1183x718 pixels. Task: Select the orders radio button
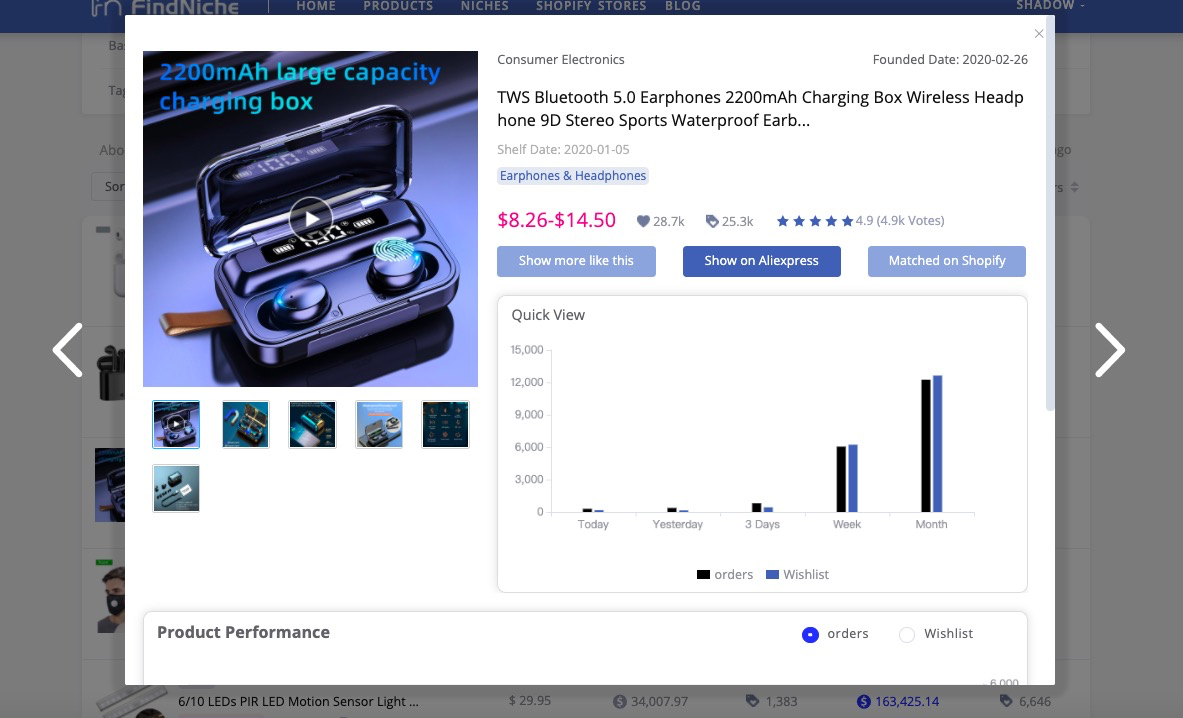pos(810,635)
